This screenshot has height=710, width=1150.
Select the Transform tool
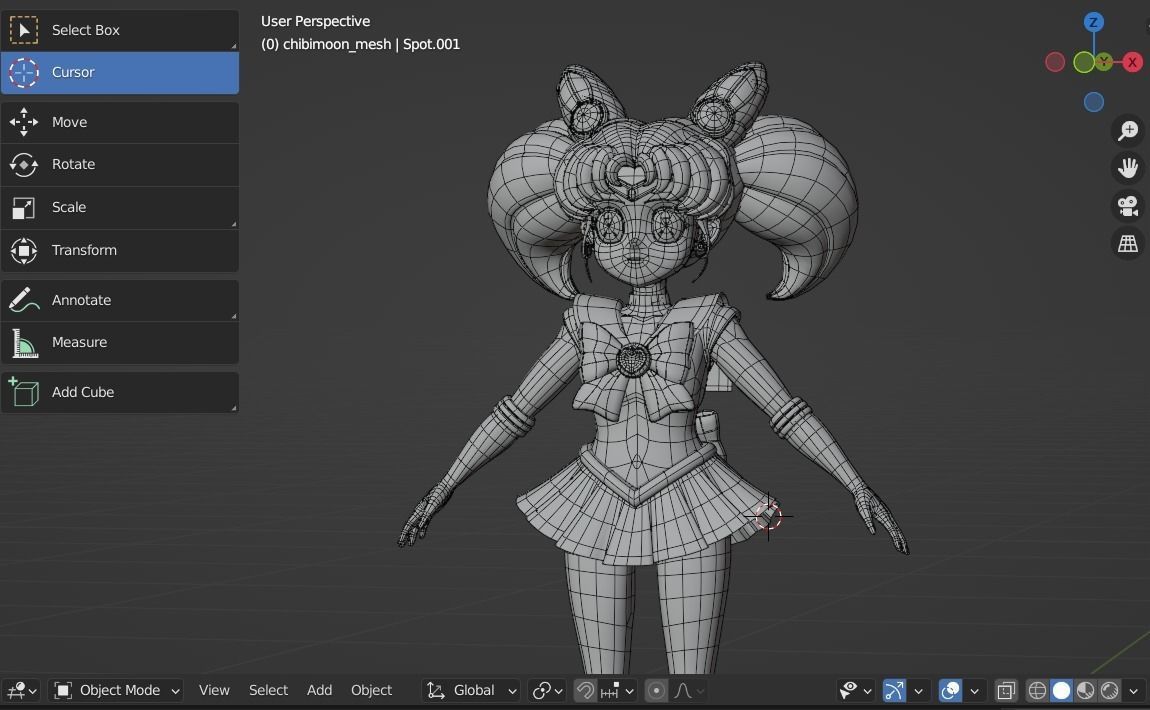pyautogui.click(x=120, y=250)
